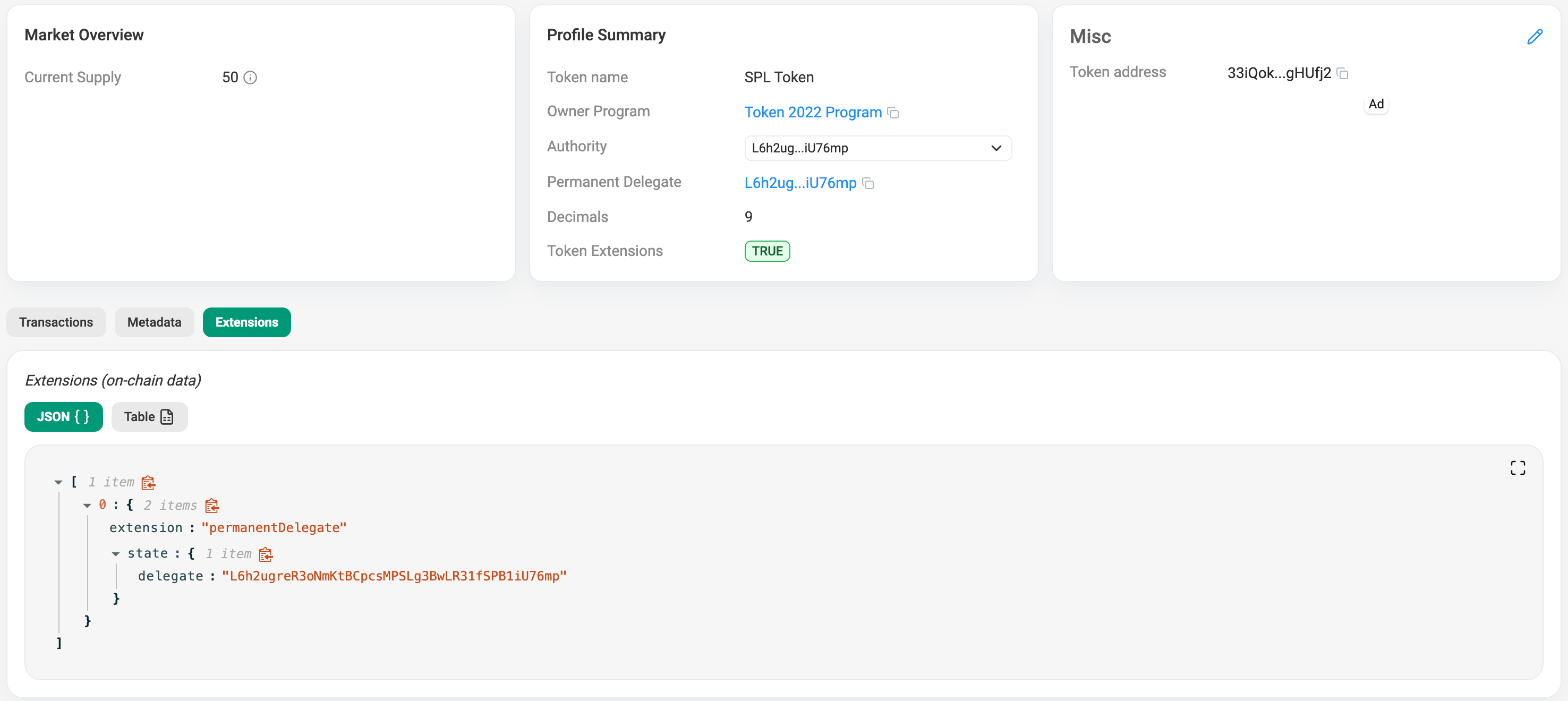
Task: Copy the root array JSON to clipboard
Action: coord(148,483)
